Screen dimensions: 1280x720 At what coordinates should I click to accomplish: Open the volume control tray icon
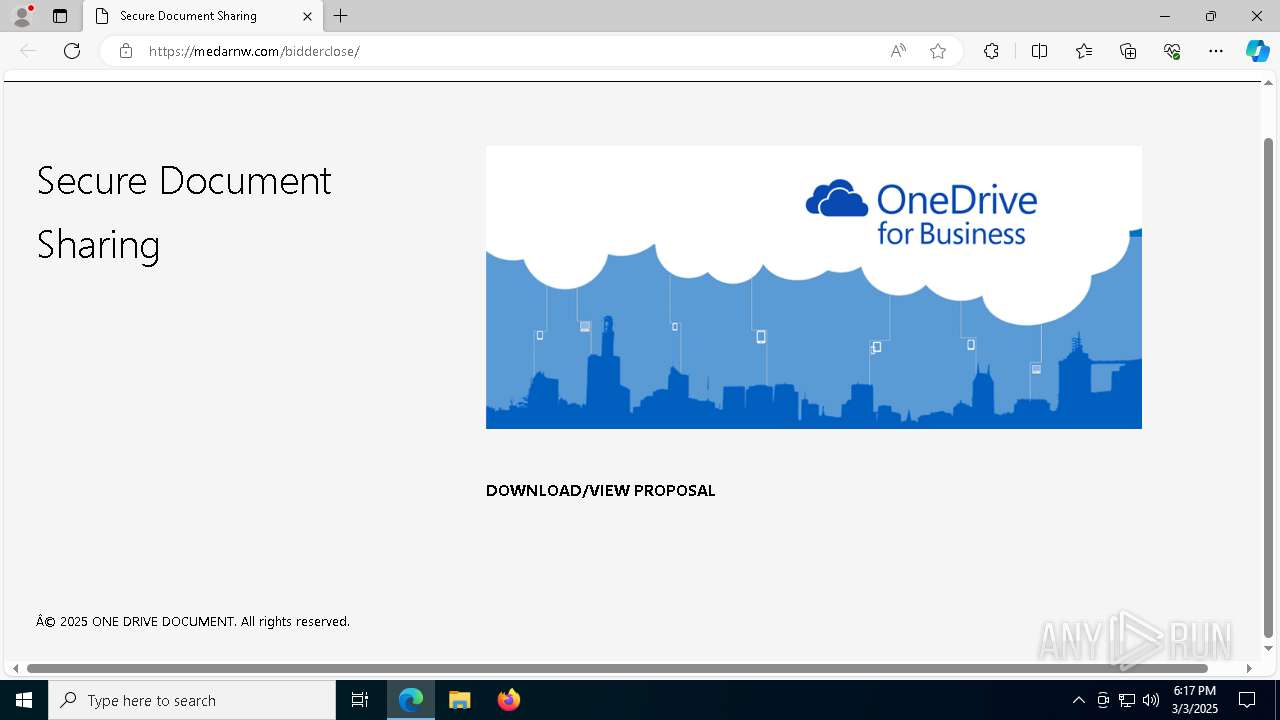[x=1151, y=700]
